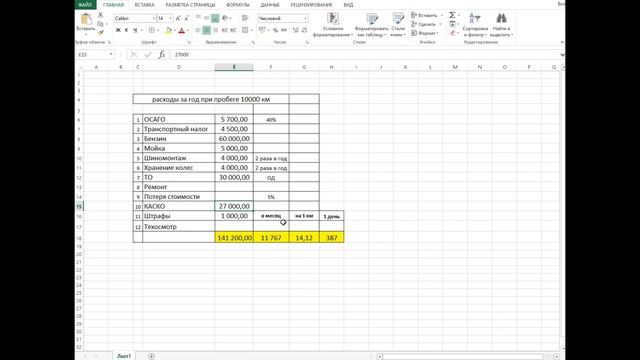Switch to the ВИД tab
Viewport: 640px width, 360px height.
point(348,5)
